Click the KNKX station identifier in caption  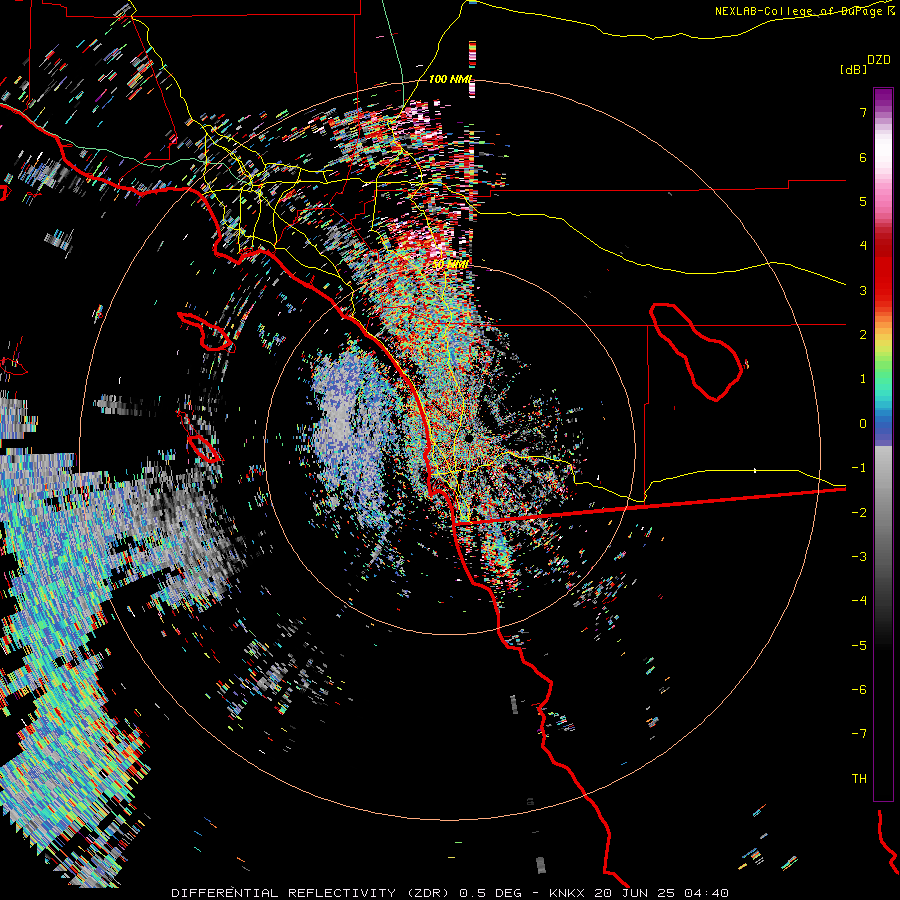point(567,893)
